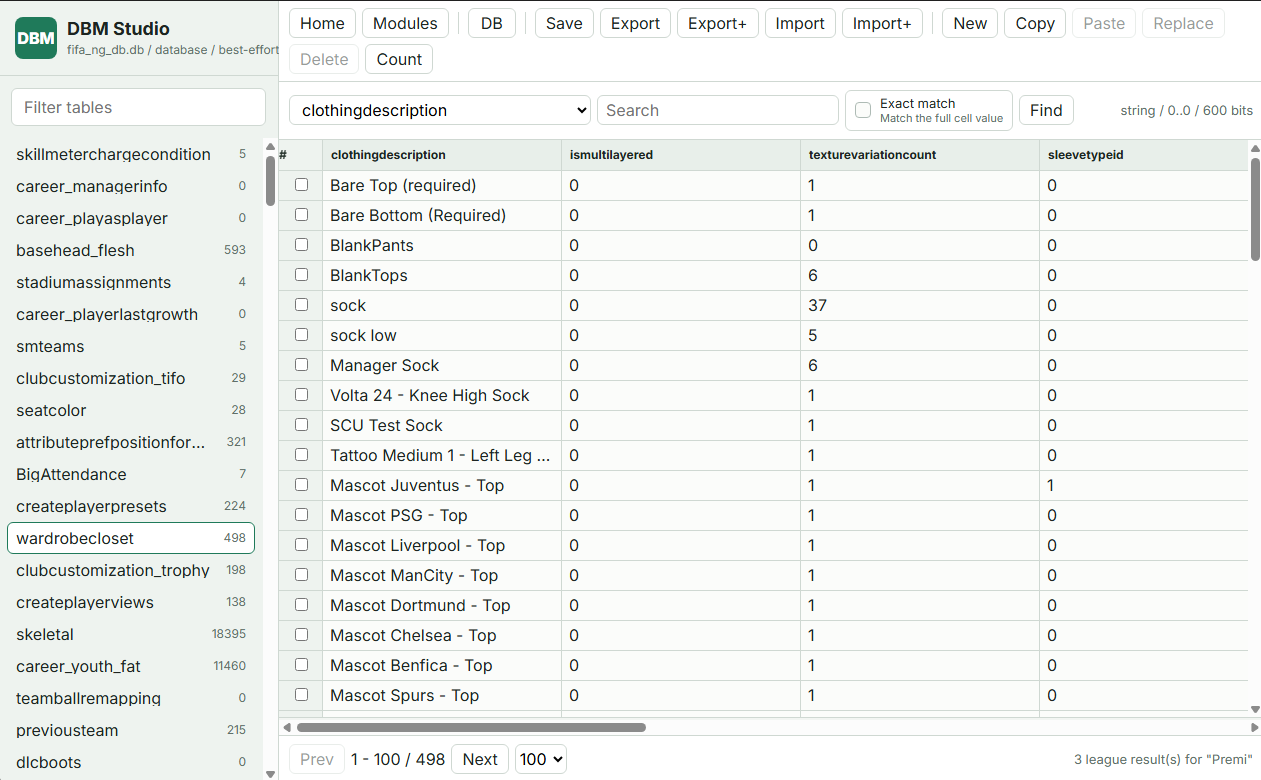Check the Mascot PSG - Top row

coord(301,515)
